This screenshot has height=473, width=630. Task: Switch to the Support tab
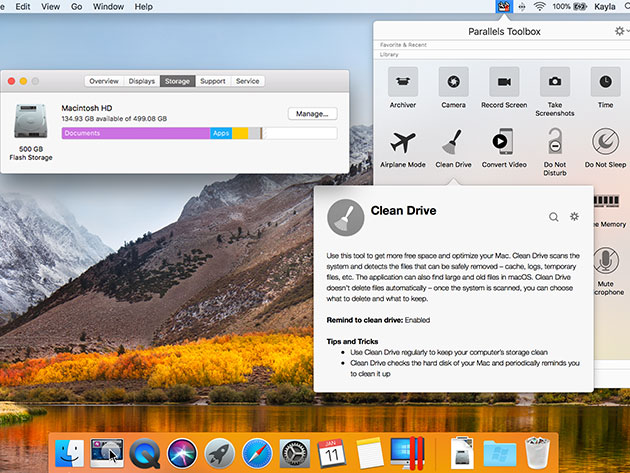213,81
